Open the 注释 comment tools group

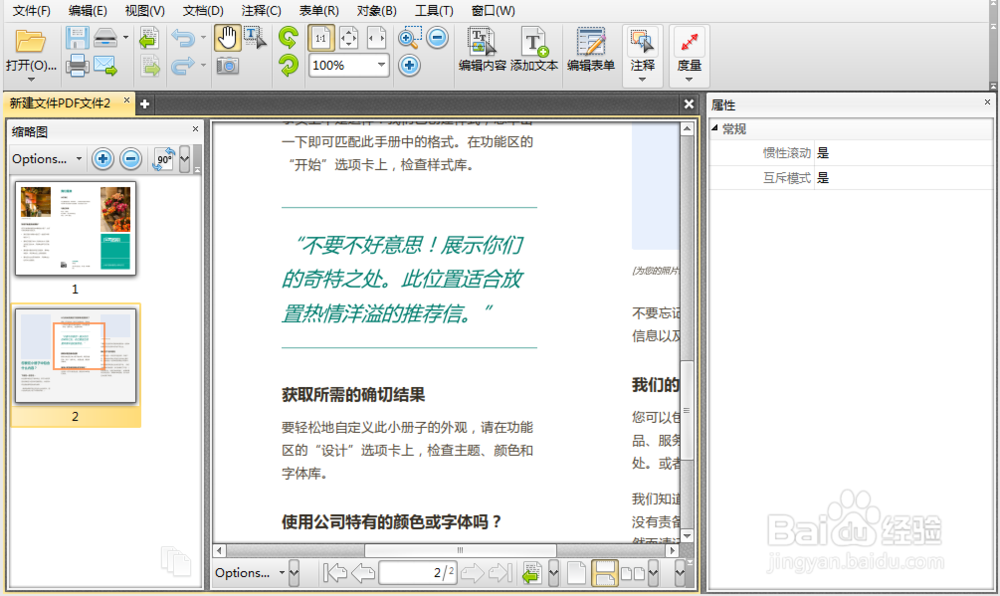(x=642, y=55)
